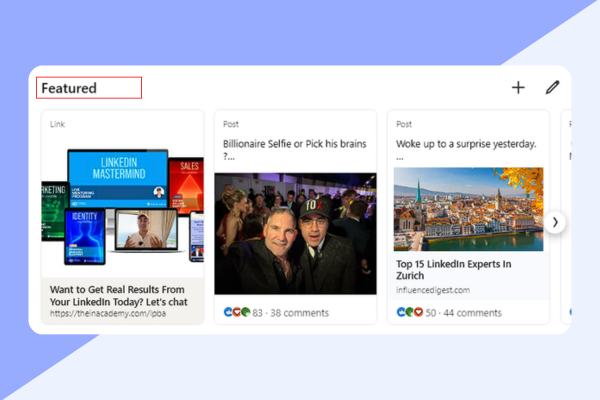The width and height of the screenshot is (600, 400).
Task: Click reaction icons beside 50 count
Action: [x=408, y=313]
